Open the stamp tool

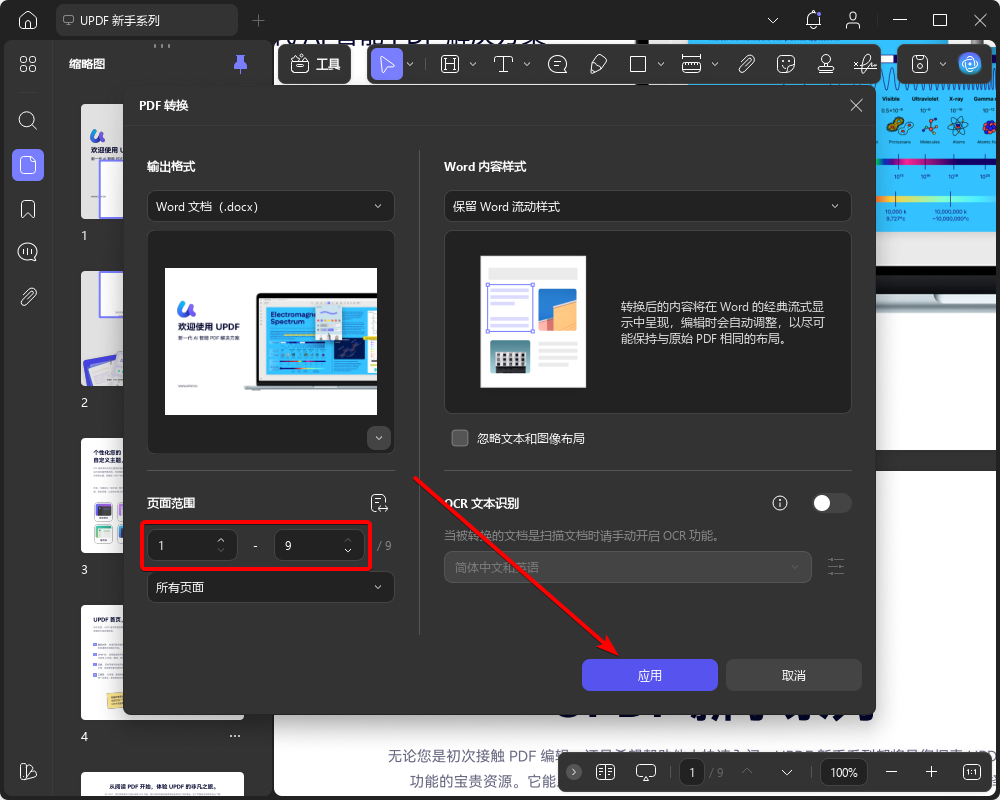click(826, 64)
